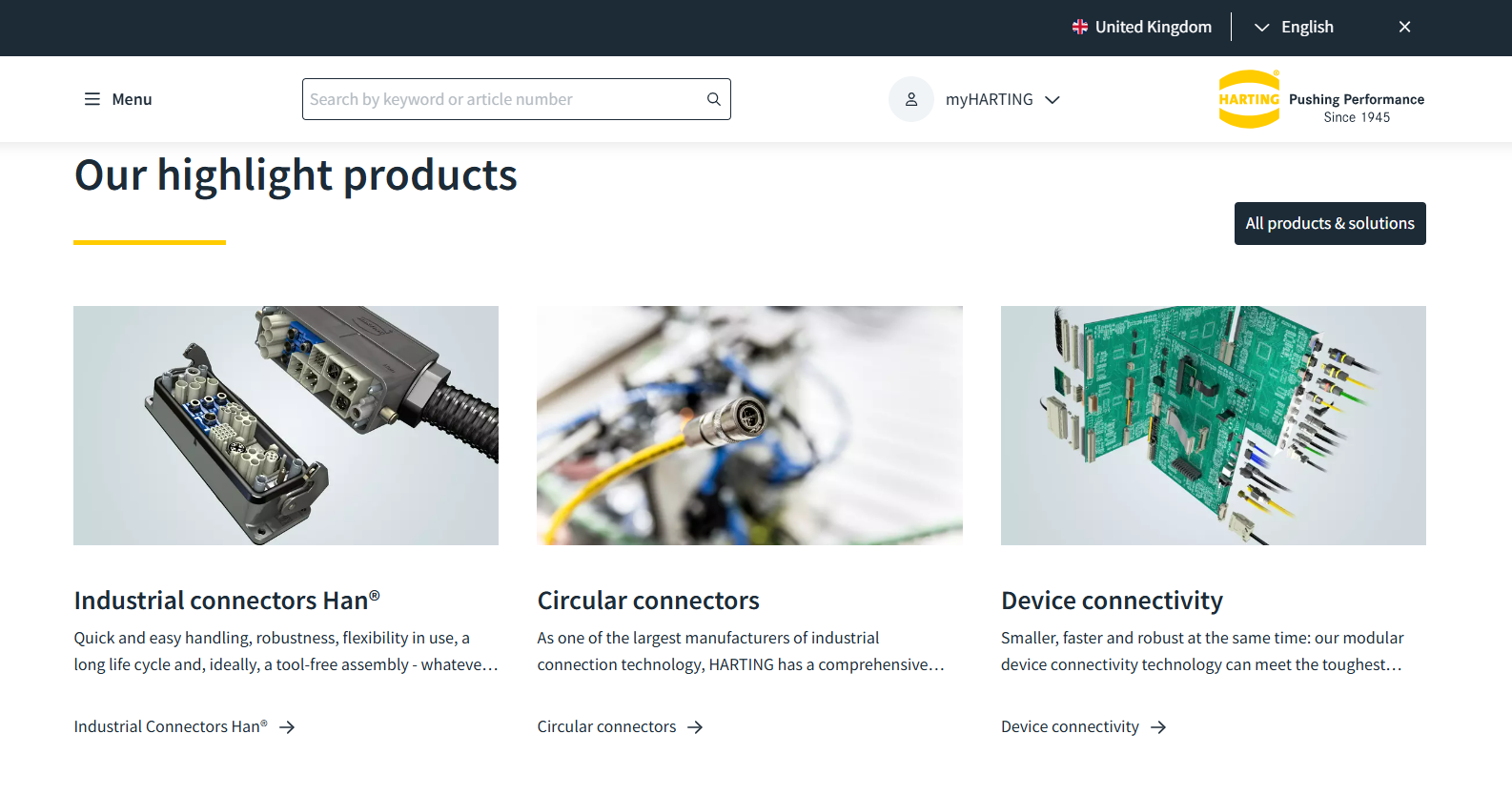The height and width of the screenshot is (795, 1512).
Task: Open the Device connectivity circuit board image
Action: (1213, 425)
